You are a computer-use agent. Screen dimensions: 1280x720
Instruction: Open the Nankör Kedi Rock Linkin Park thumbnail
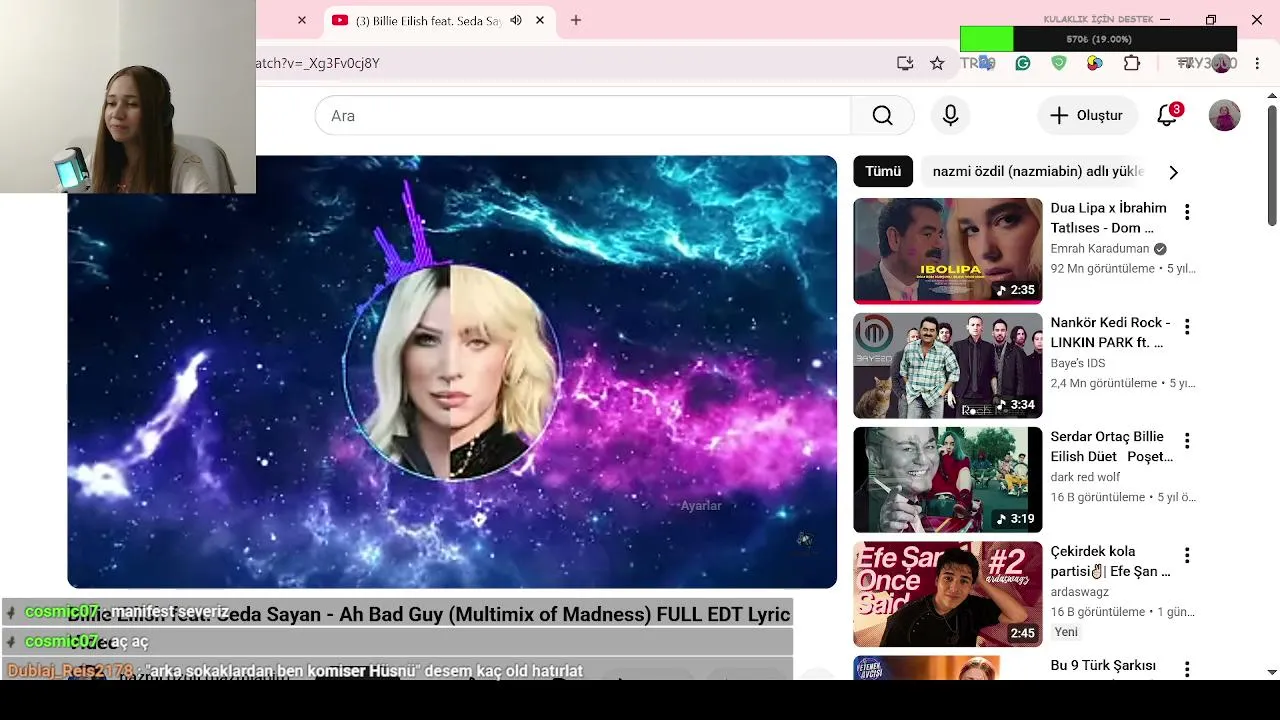[x=948, y=365]
